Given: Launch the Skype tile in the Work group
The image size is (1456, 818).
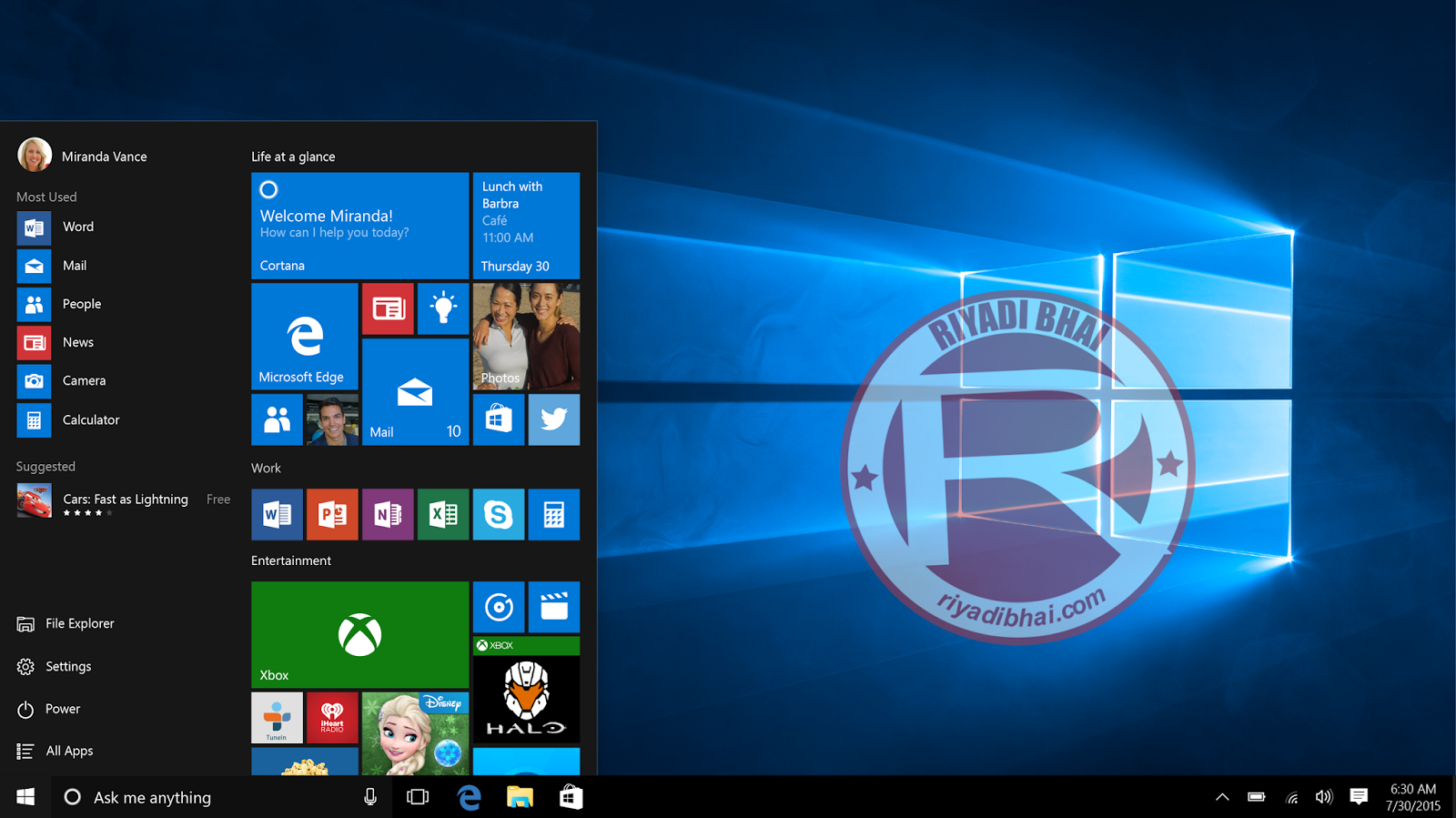Looking at the screenshot, I should [x=499, y=514].
